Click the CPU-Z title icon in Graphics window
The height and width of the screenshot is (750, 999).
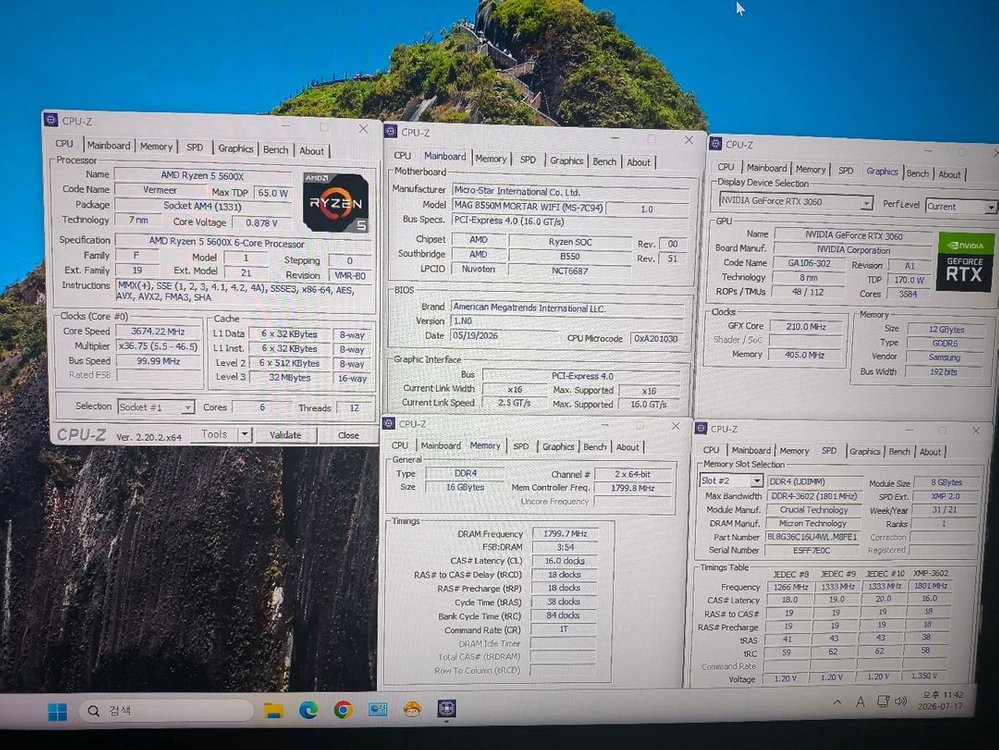[715, 143]
